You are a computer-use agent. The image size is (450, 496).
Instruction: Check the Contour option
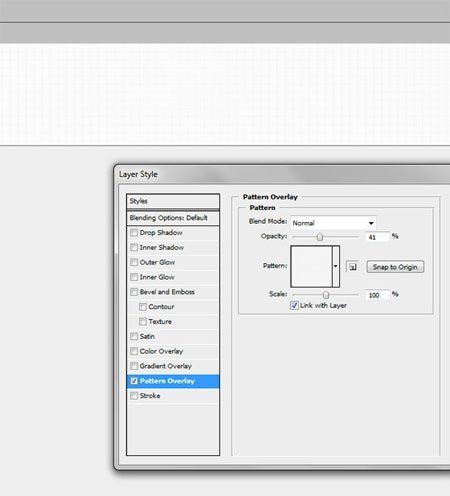pos(143,307)
